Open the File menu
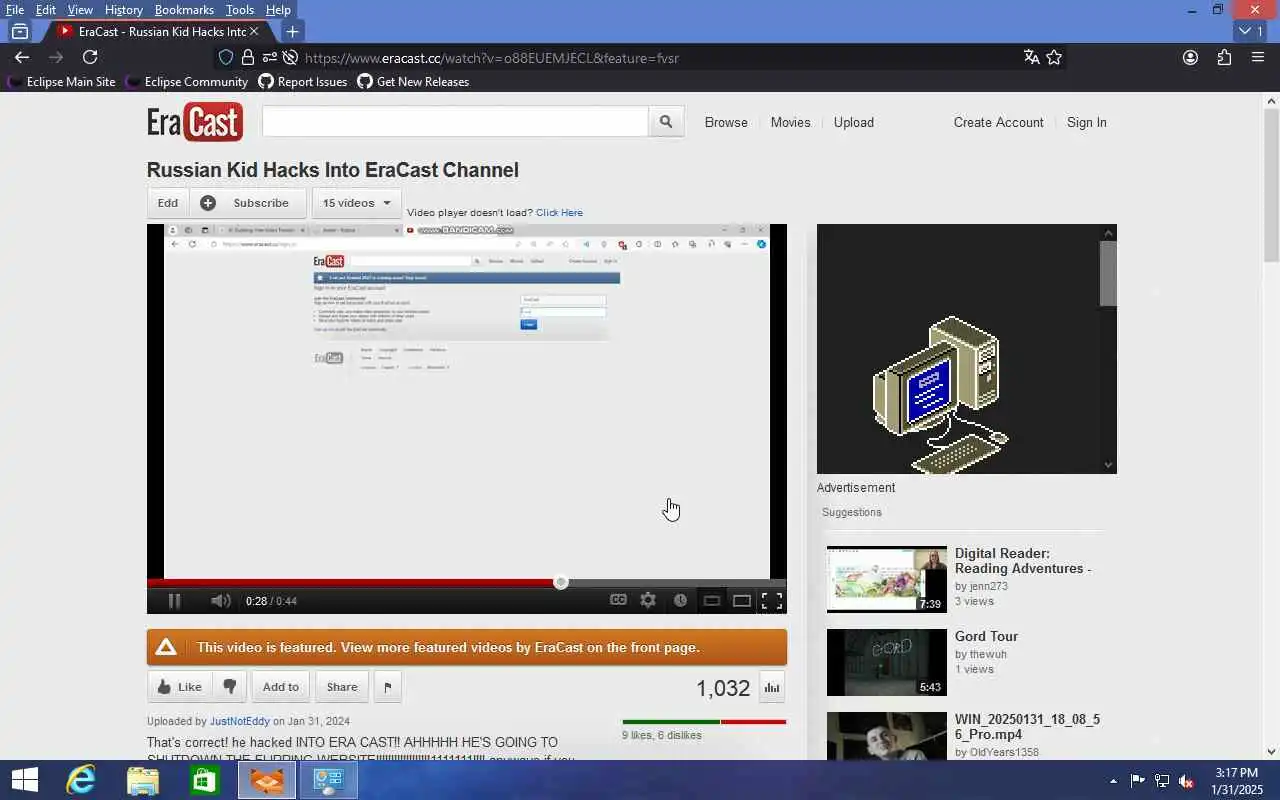This screenshot has height=800, width=1280. click(15, 10)
